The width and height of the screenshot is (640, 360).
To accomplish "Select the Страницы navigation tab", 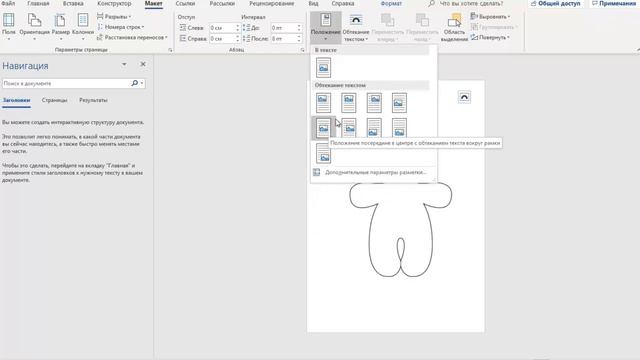I will tap(54, 100).
